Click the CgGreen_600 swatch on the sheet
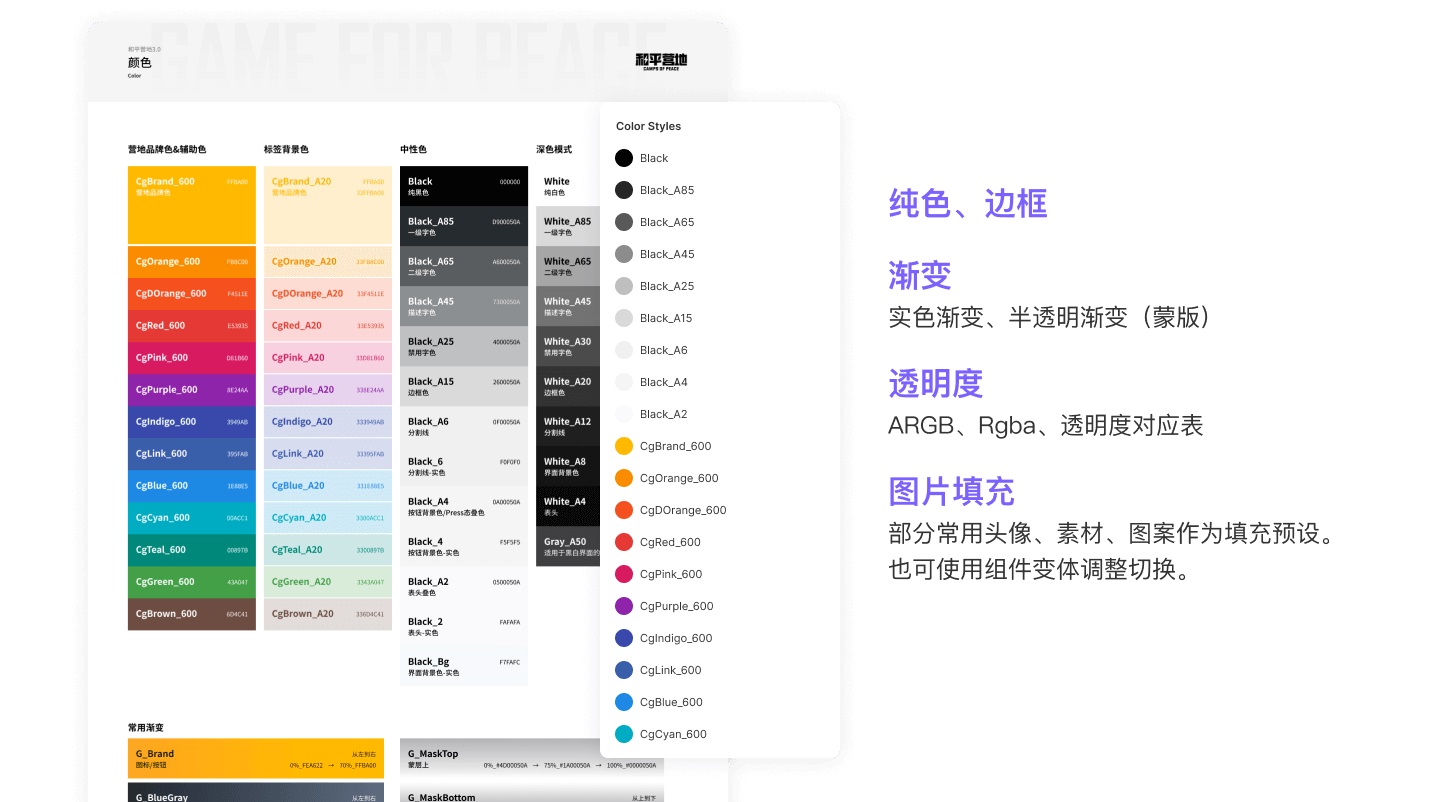Image resolution: width=1440 pixels, height=802 pixels. coord(192,582)
